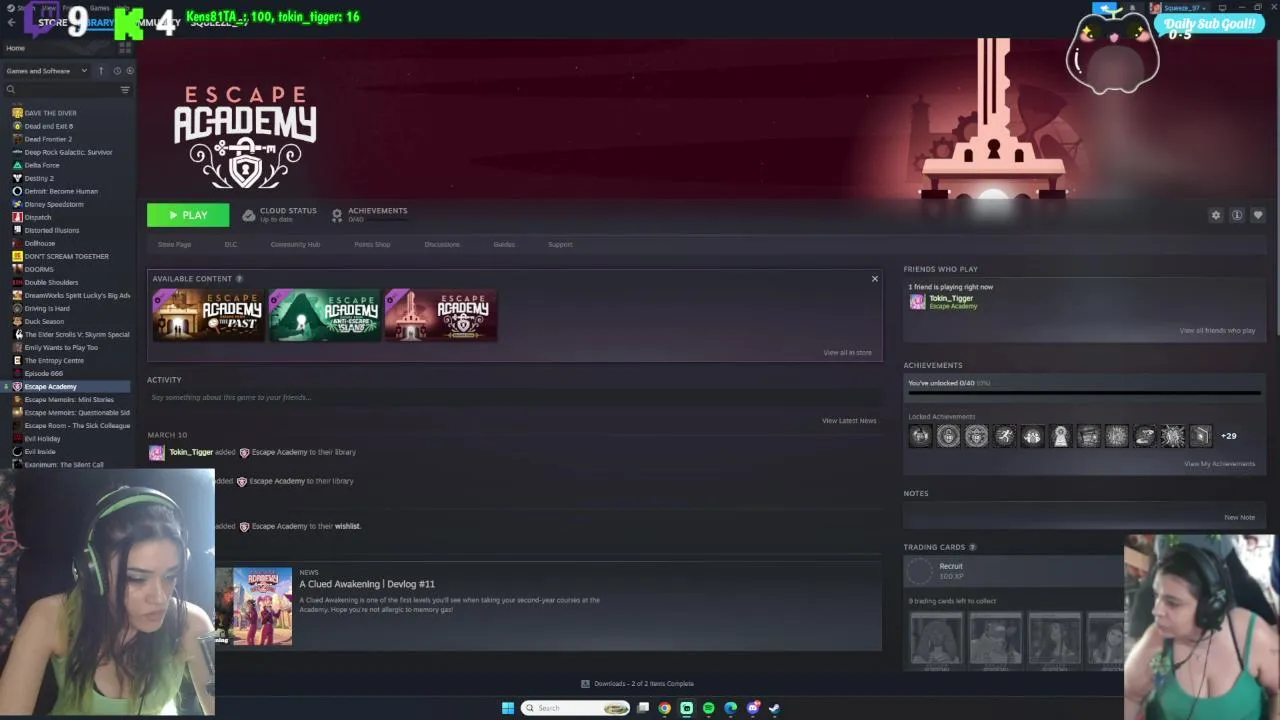Click Tokin_Tigger avatar in Friends Who Play
Viewport: 1280px width, 720px height.
(x=917, y=302)
